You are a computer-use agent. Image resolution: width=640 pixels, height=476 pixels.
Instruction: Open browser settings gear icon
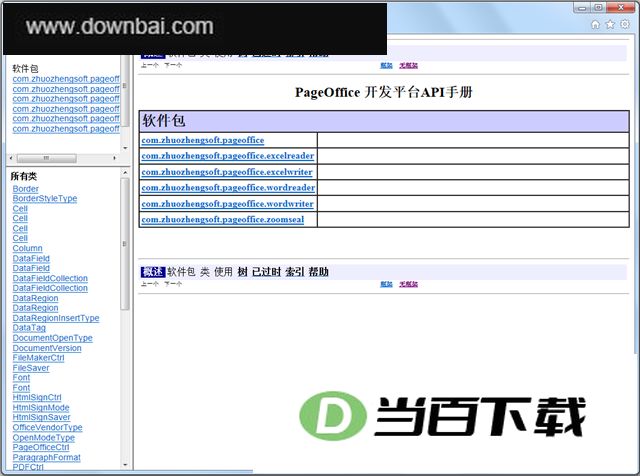[625, 24]
